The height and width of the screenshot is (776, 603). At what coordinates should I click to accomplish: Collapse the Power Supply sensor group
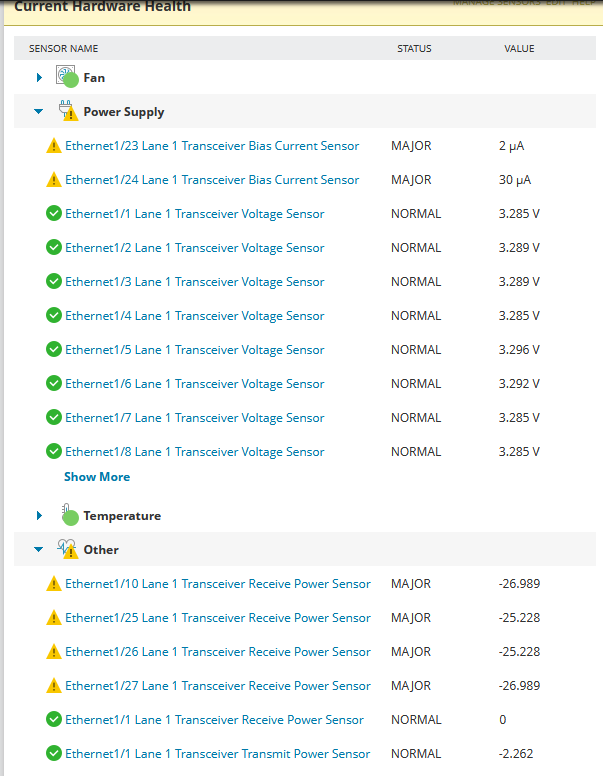pos(39,112)
